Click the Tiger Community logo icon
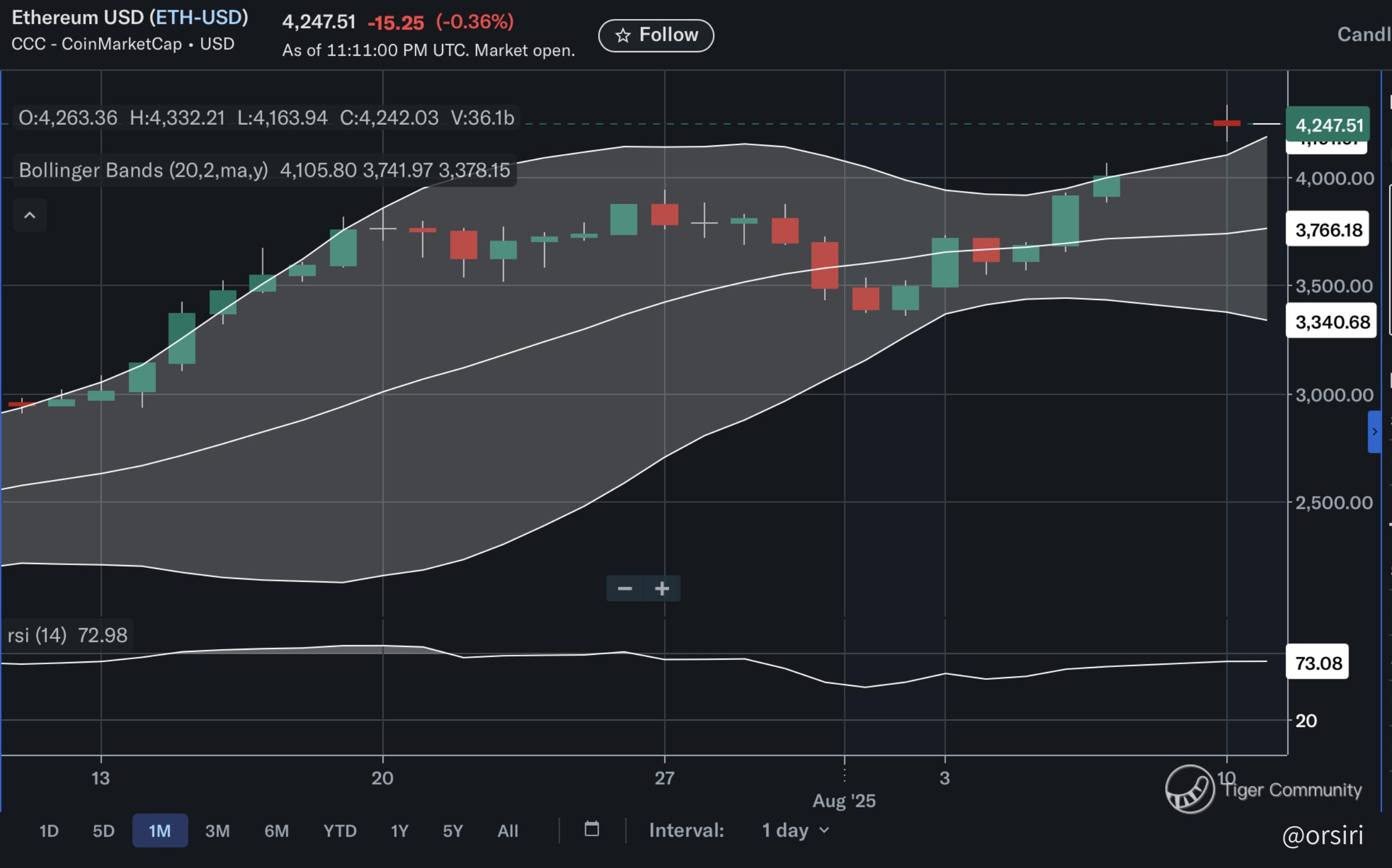The height and width of the screenshot is (868, 1392). tap(1189, 789)
